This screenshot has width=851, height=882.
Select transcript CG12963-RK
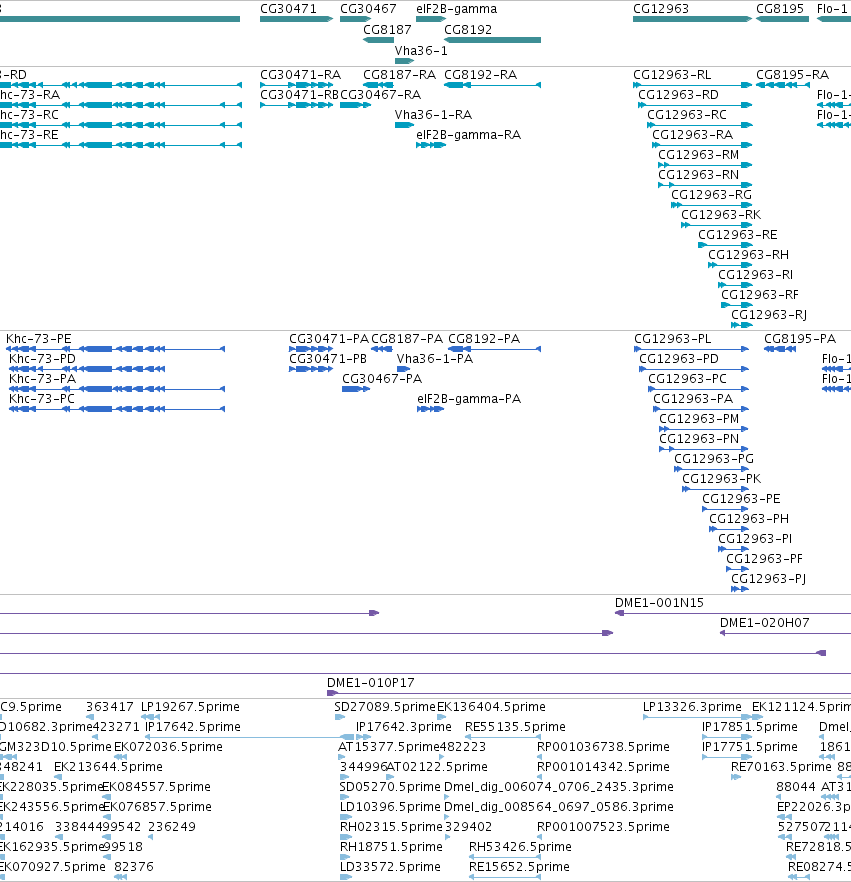pyautogui.click(x=717, y=225)
